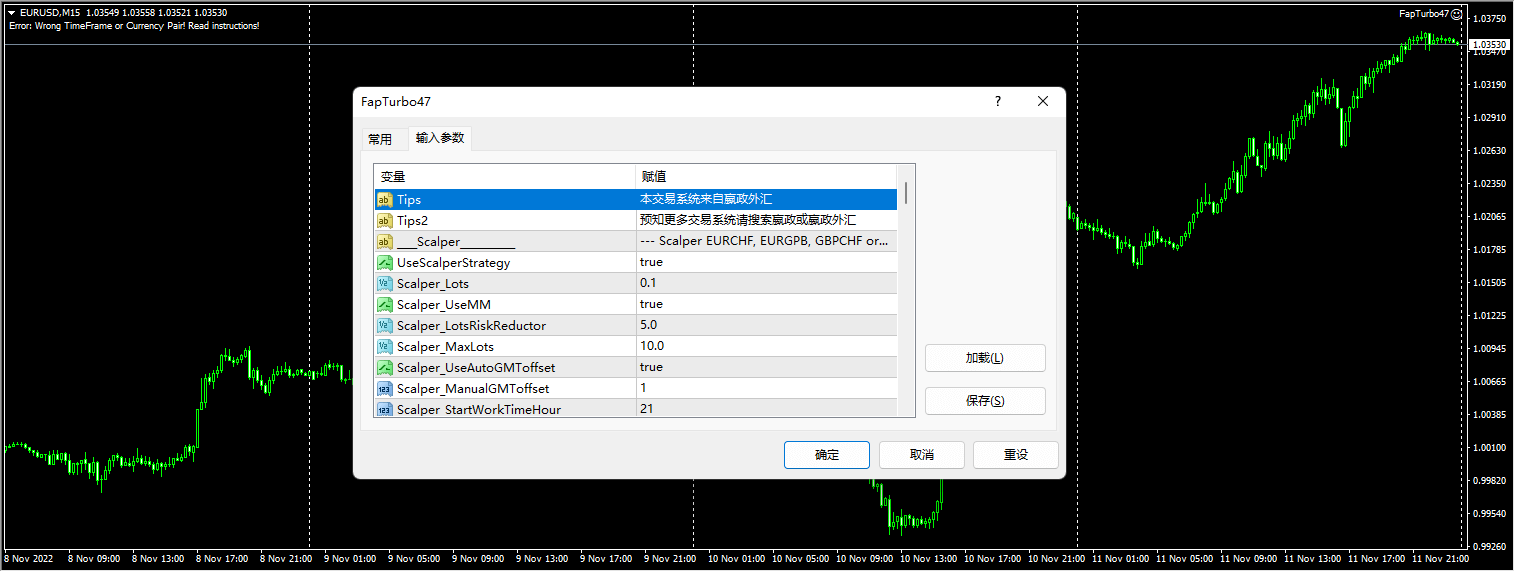Screen dimensions: 1515x572
Task: Select the 输入参数 tab
Action: click(x=440, y=139)
